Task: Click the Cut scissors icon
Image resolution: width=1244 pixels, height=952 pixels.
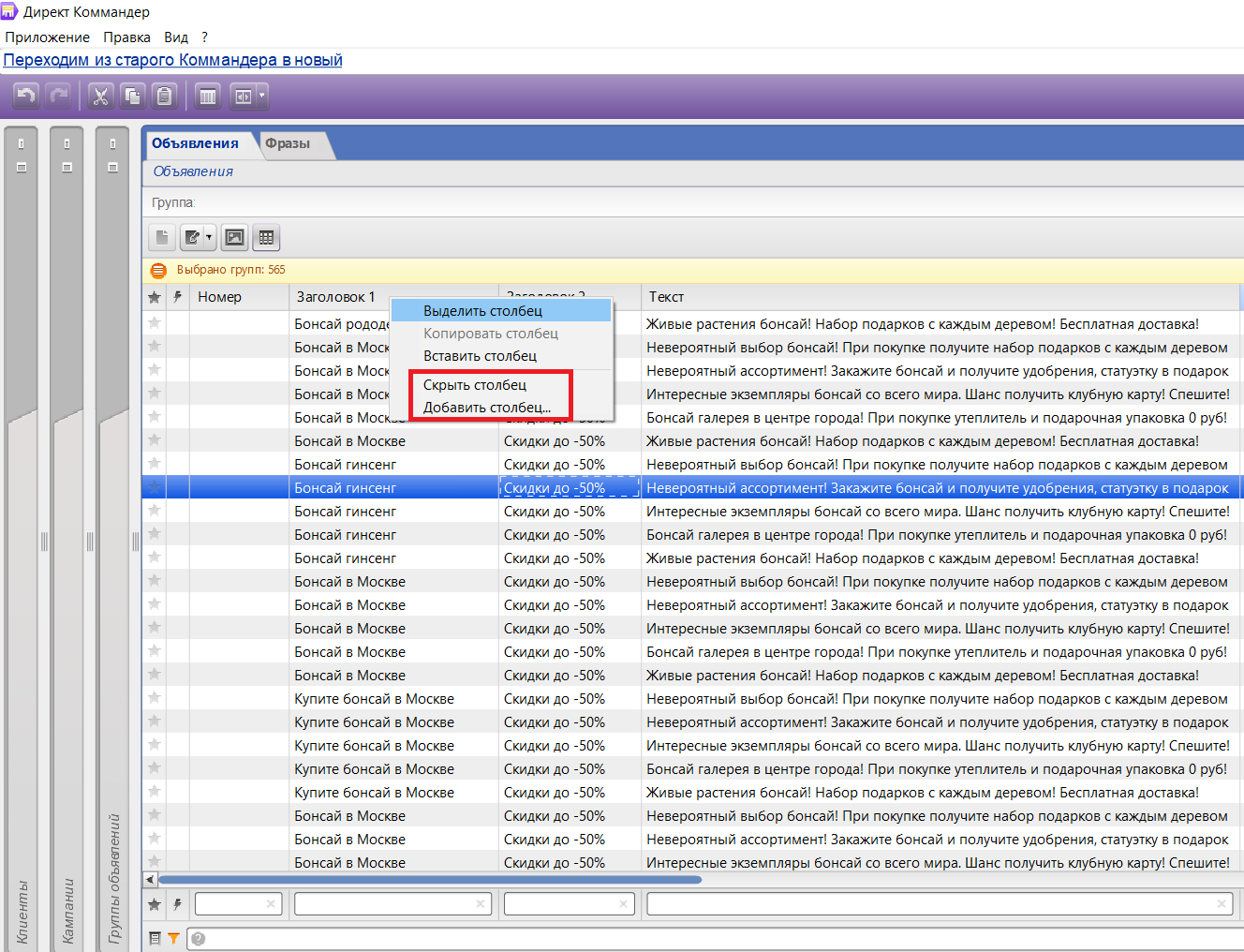Action: [x=100, y=96]
